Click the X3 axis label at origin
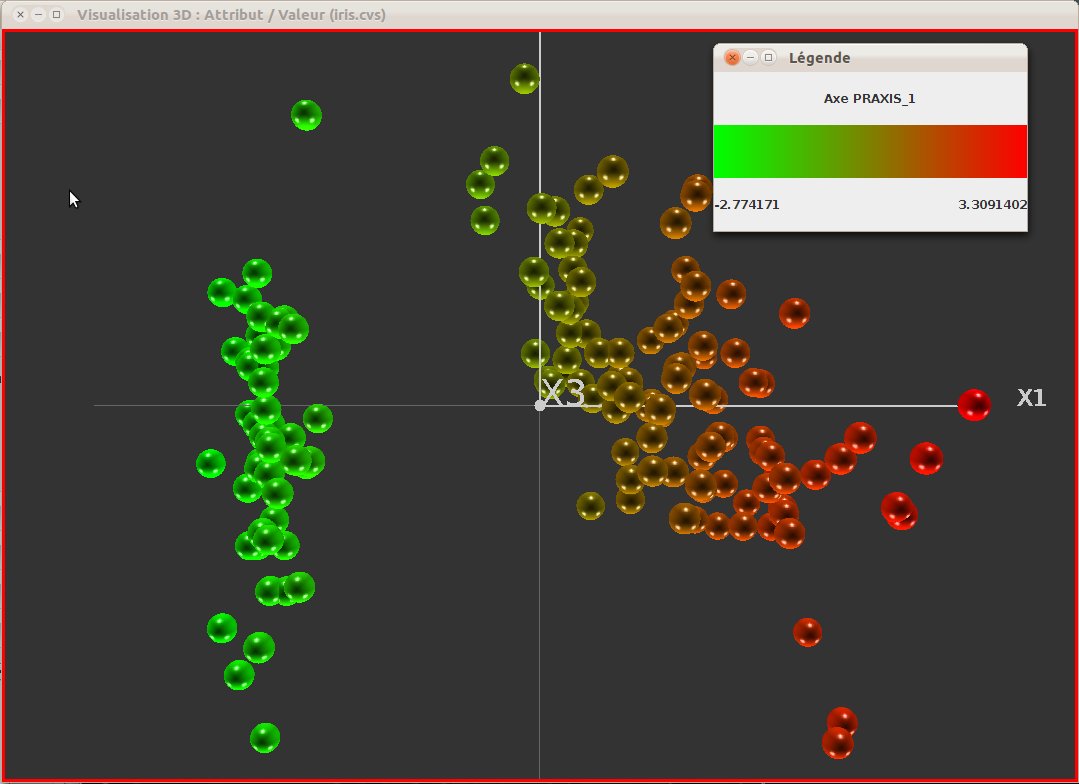Screen dimensions: 1079x784 (x=564, y=393)
